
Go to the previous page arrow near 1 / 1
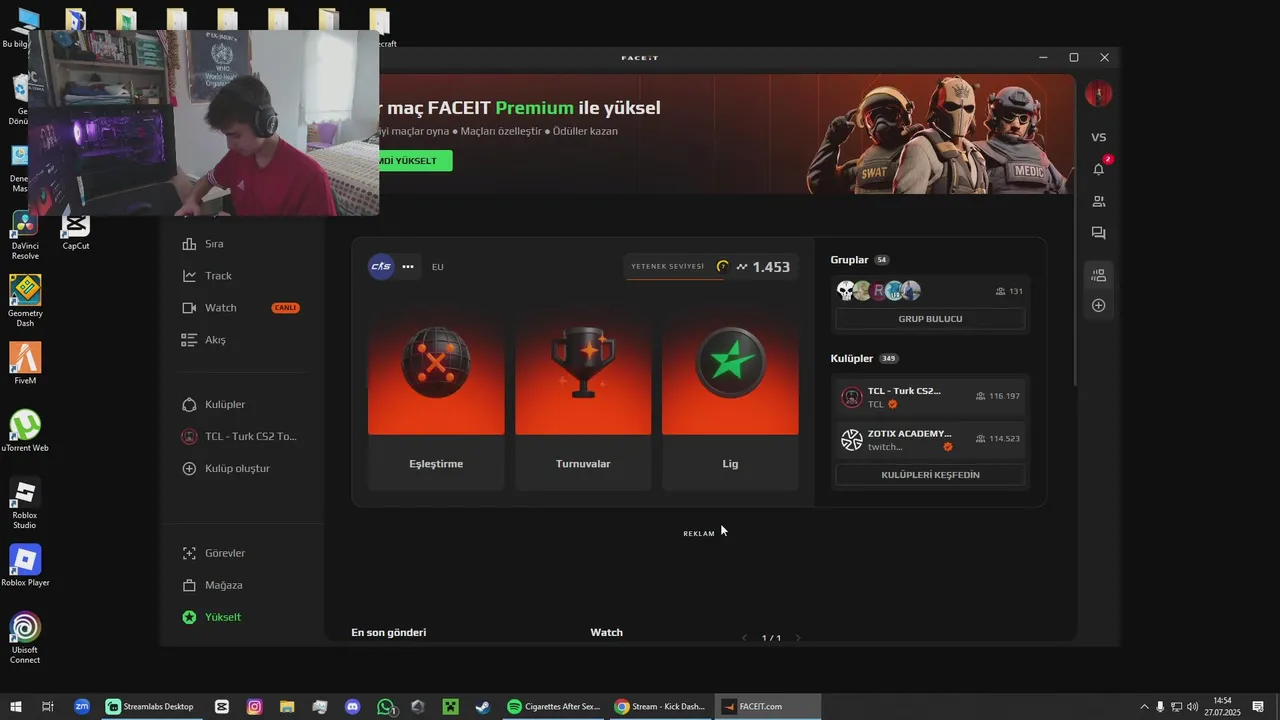coord(744,638)
